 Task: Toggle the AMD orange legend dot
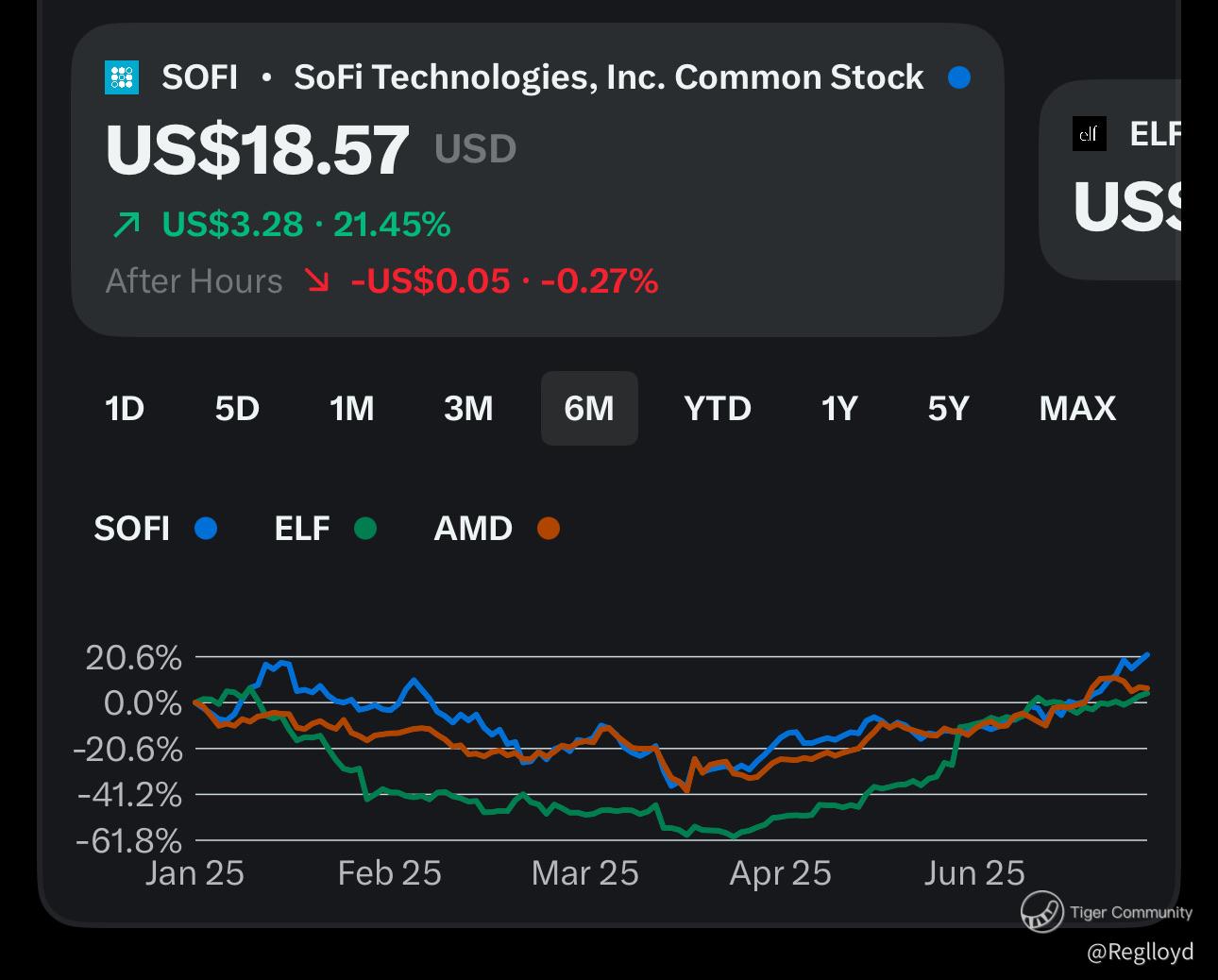548,529
